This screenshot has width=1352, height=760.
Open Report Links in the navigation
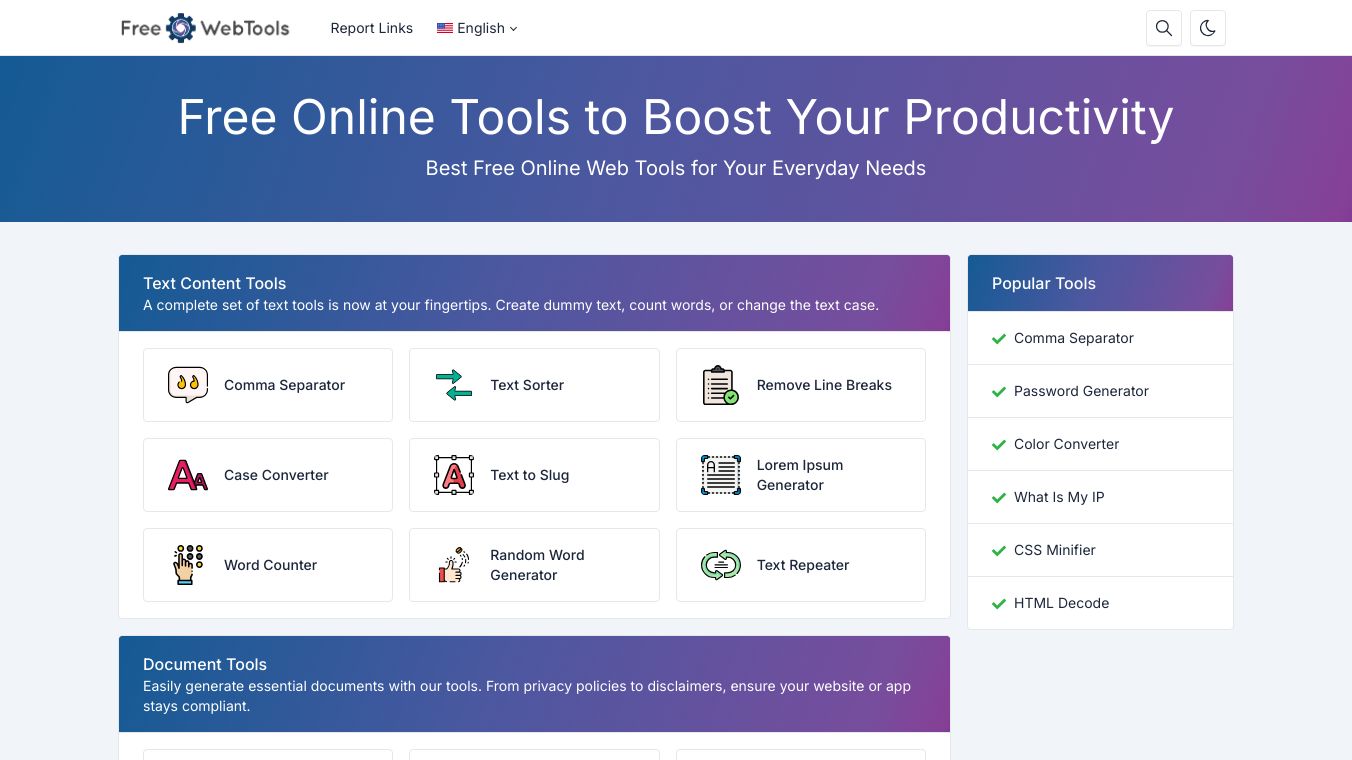[x=371, y=28]
